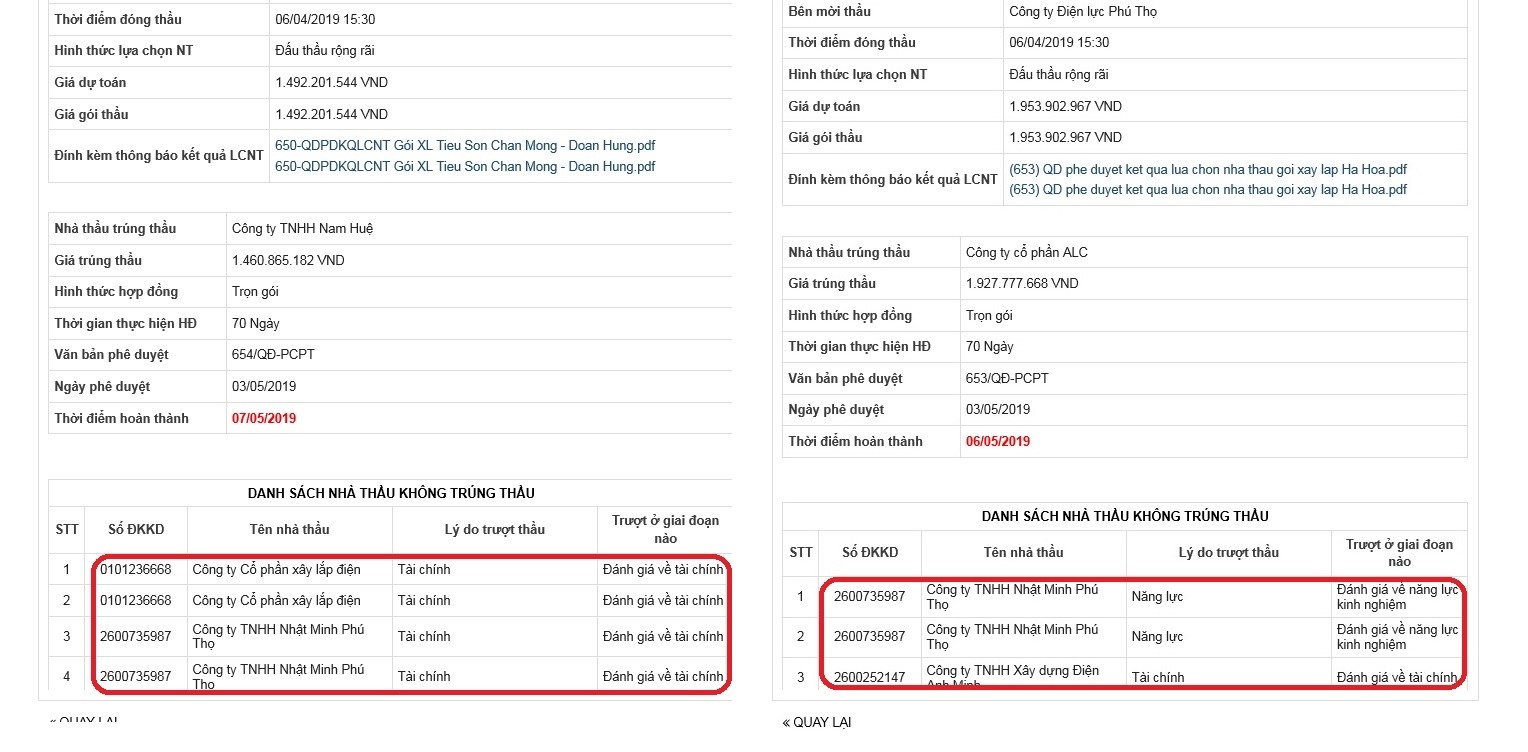Click Bên mời thầu label
Screen dimensions: 1528x752
pyautogui.click(x=829, y=12)
